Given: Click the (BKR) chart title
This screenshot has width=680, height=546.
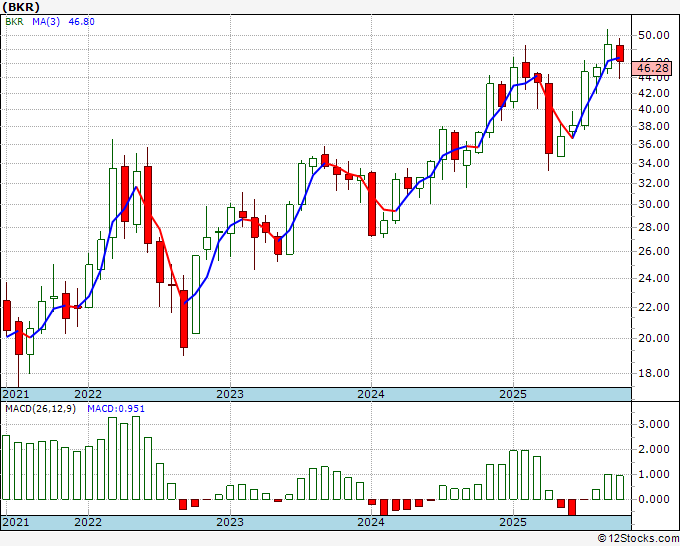Looking at the screenshot, I should (x=21, y=7).
